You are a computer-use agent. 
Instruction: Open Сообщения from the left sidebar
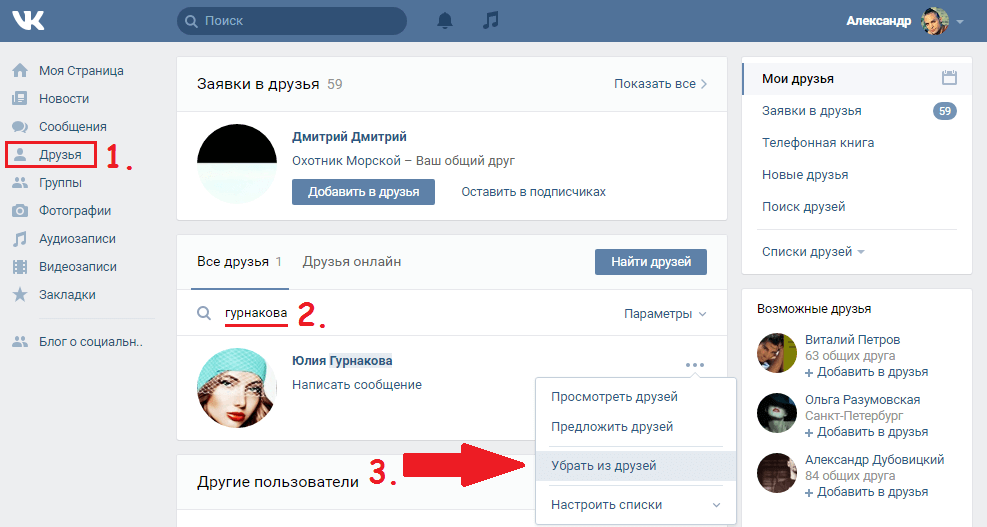click(72, 127)
